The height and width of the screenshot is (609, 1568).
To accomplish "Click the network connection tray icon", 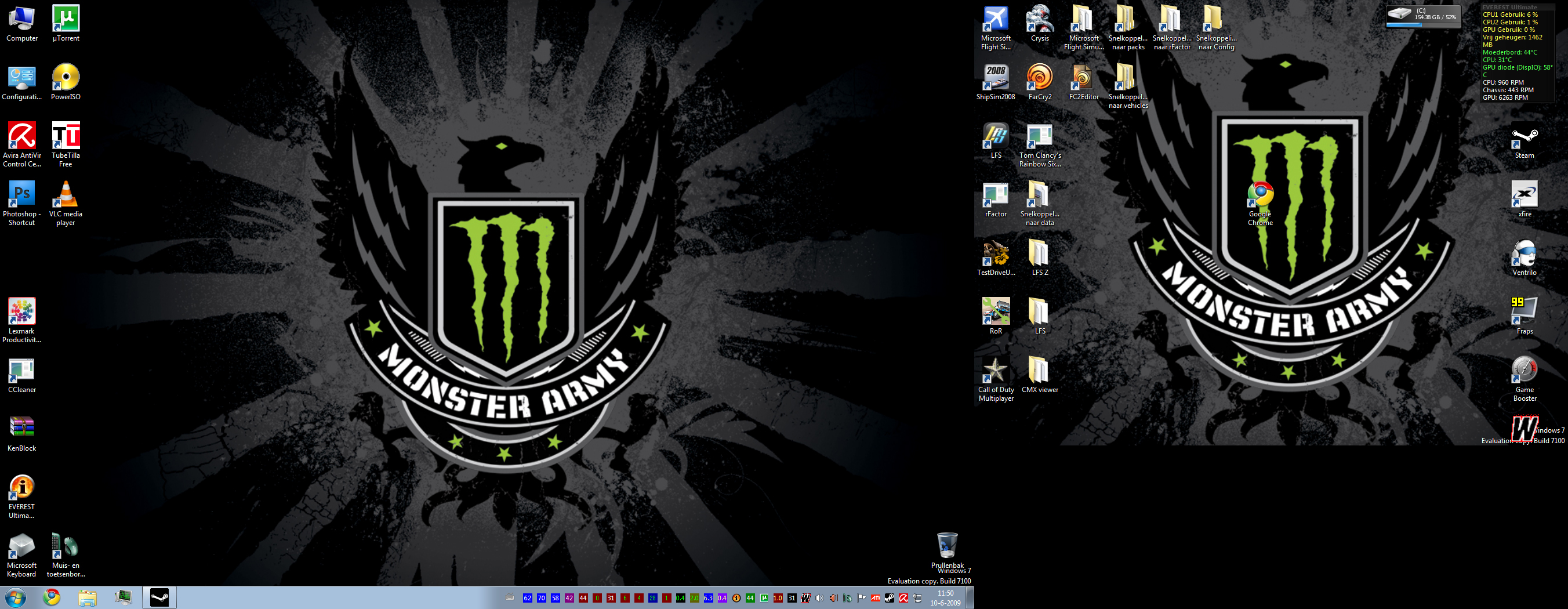I will coord(917,598).
